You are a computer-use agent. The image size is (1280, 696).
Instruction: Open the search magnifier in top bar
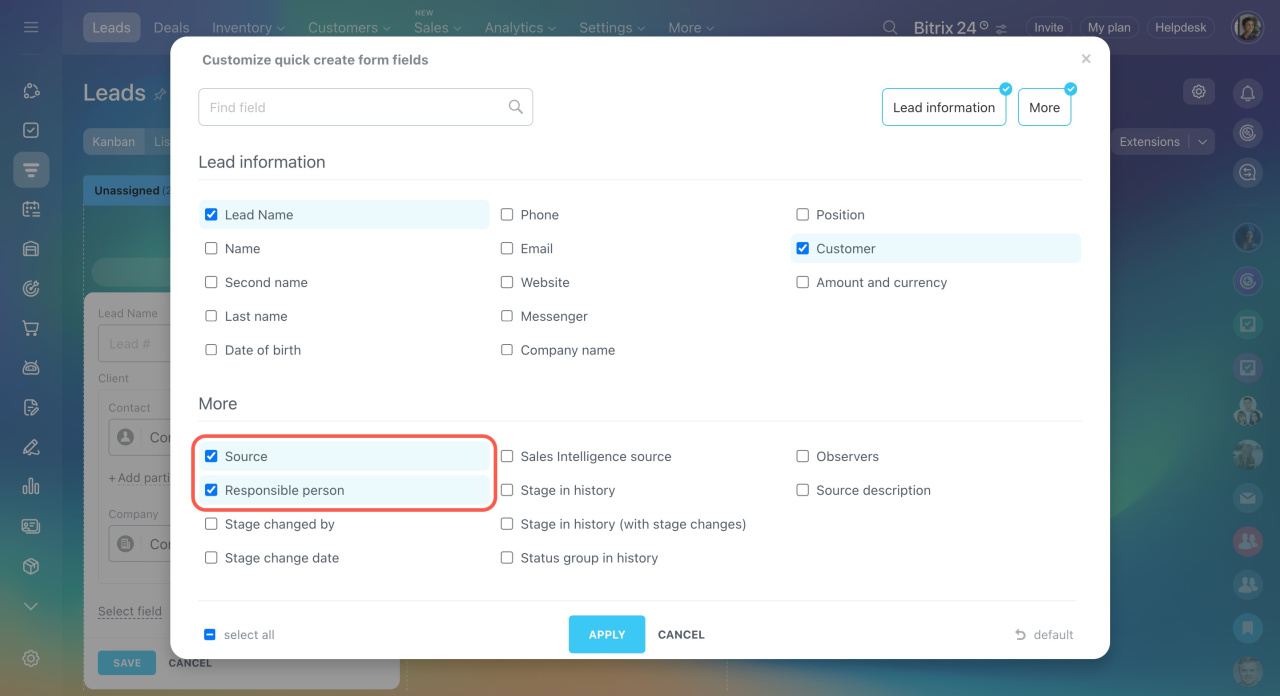click(x=890, y=28)
